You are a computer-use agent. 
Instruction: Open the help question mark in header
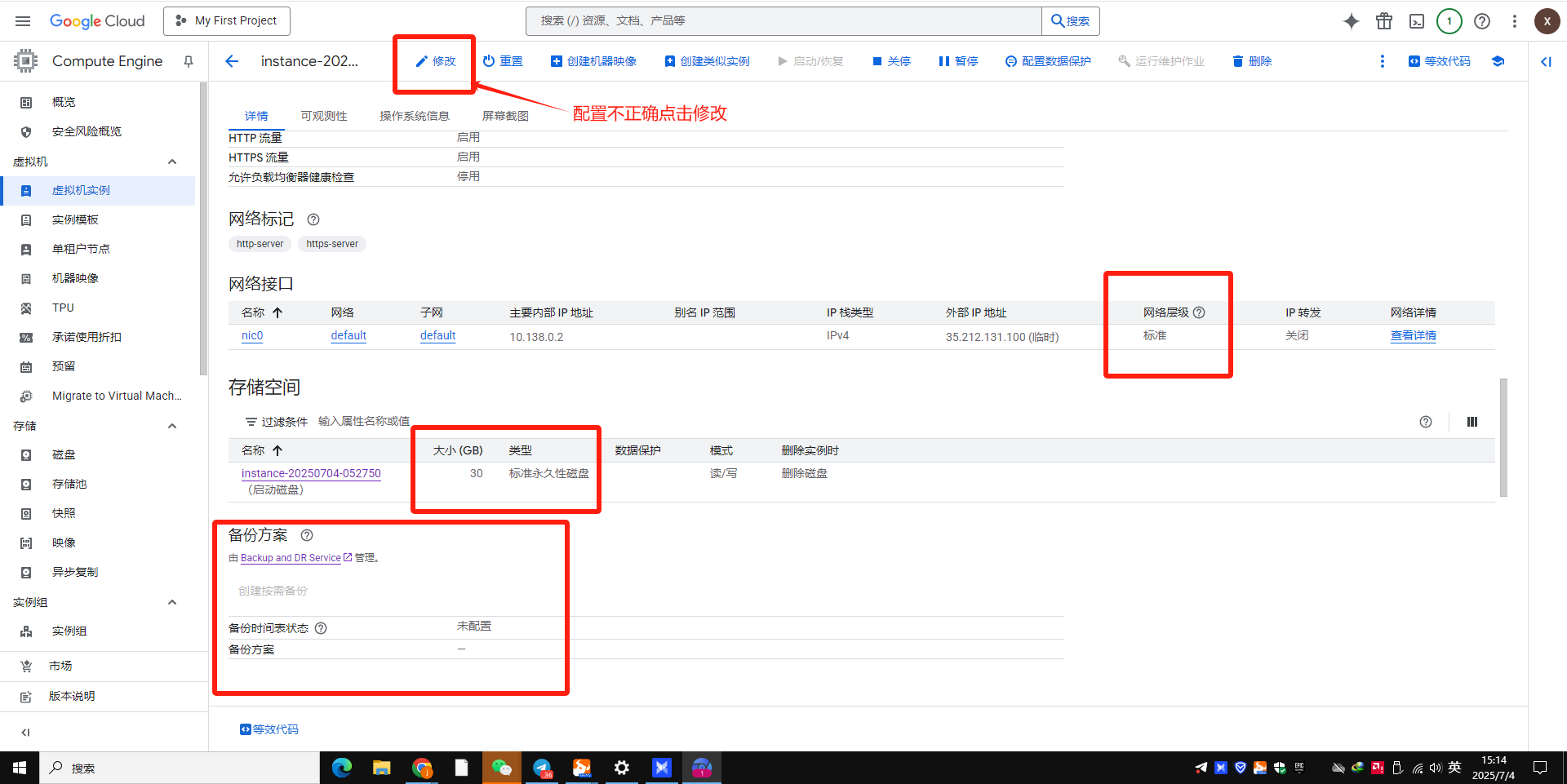[x=1482, y=21]
